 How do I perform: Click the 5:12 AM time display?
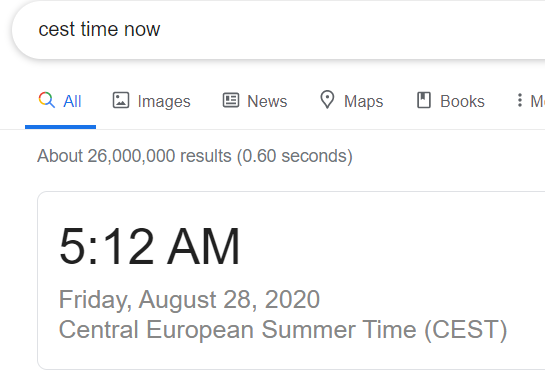(149, 246)
